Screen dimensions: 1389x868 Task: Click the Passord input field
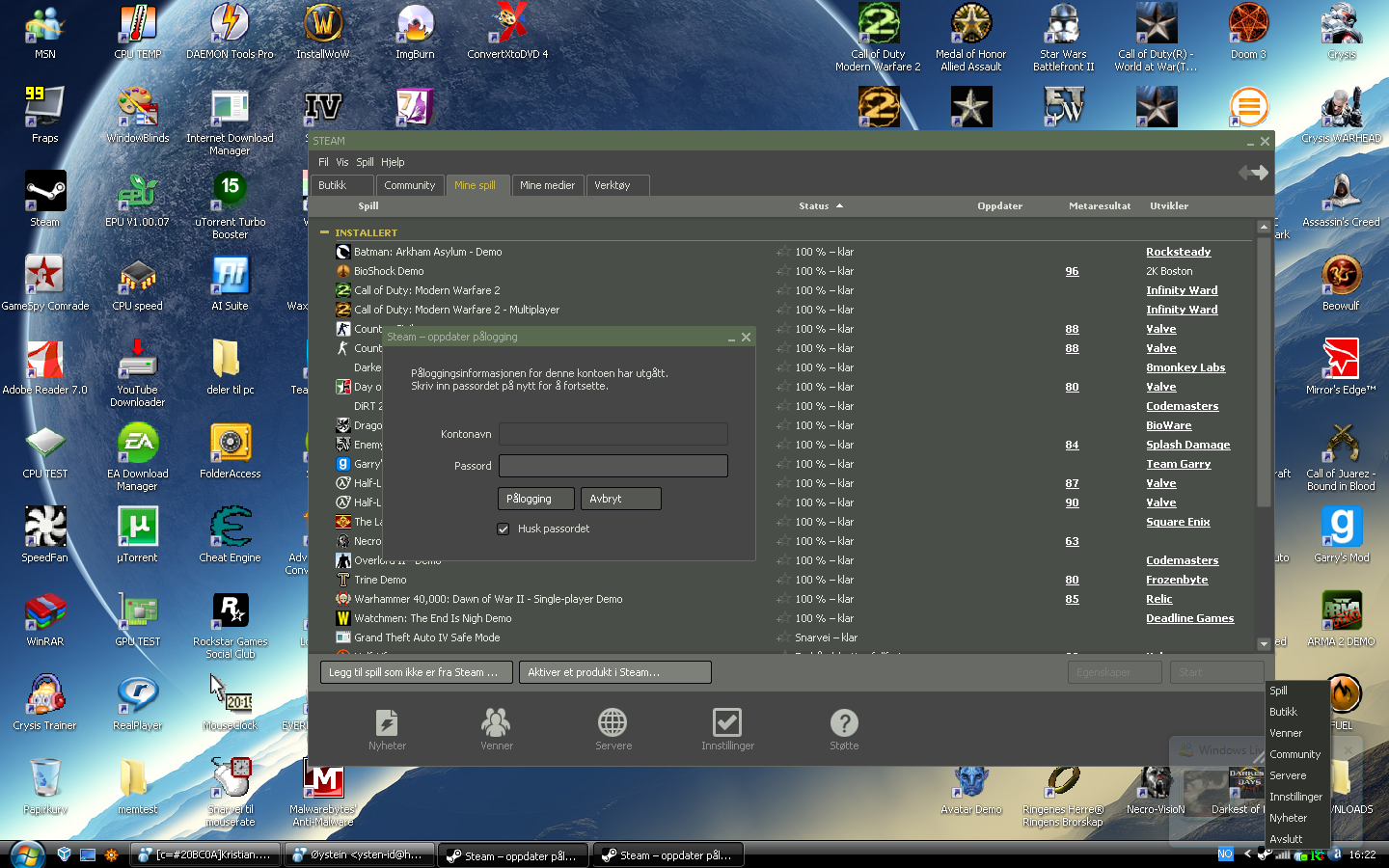click(613, 466)
